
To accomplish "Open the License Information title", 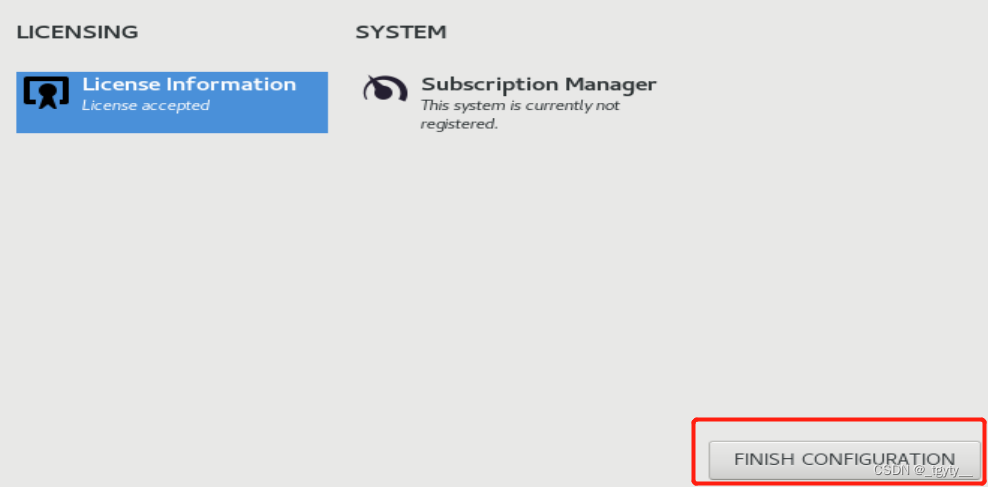I will [188, 84].
